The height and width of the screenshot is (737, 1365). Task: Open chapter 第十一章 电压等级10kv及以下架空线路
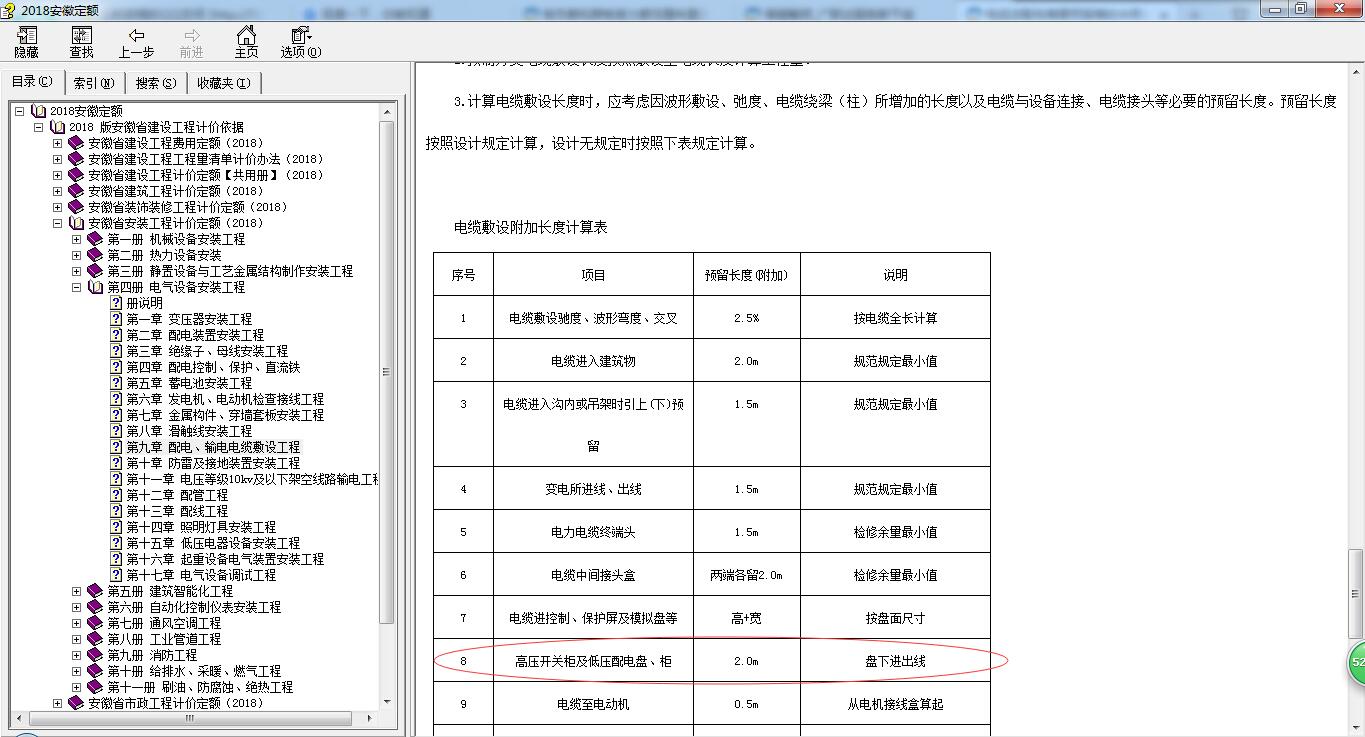click(x=253, y=479)
